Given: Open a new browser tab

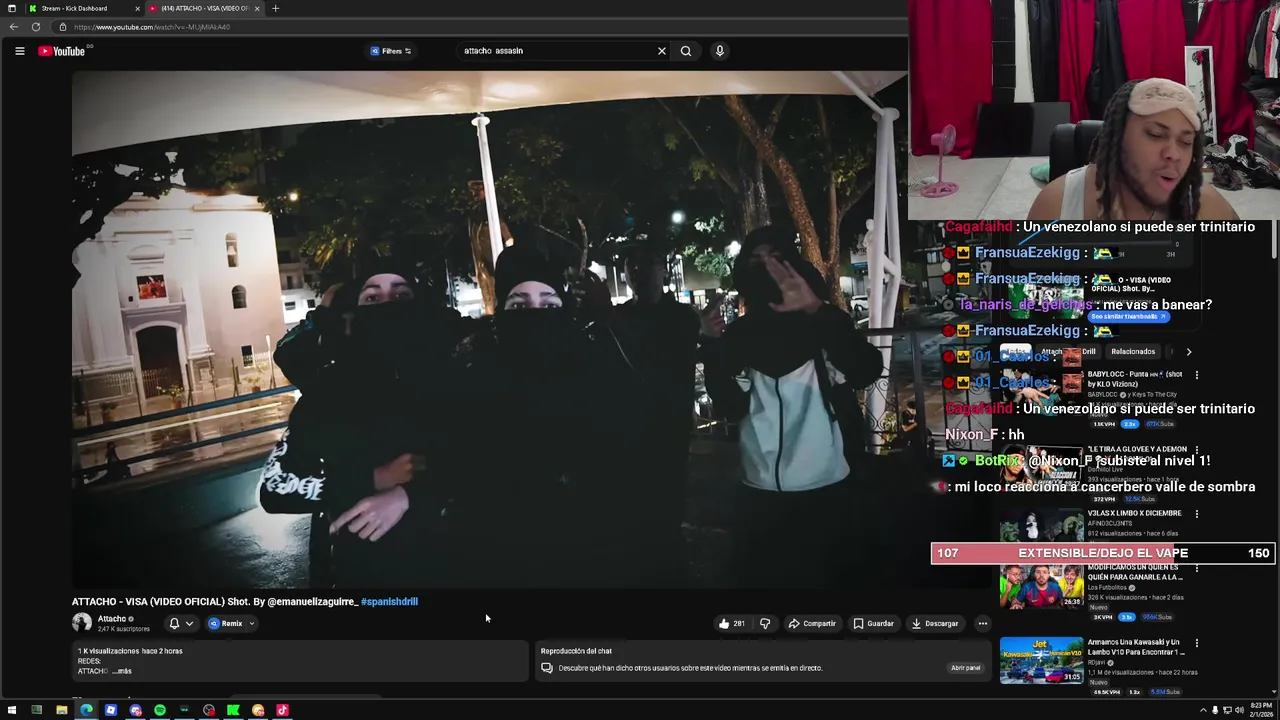Looking at the screenshot, I should (275, 8).
